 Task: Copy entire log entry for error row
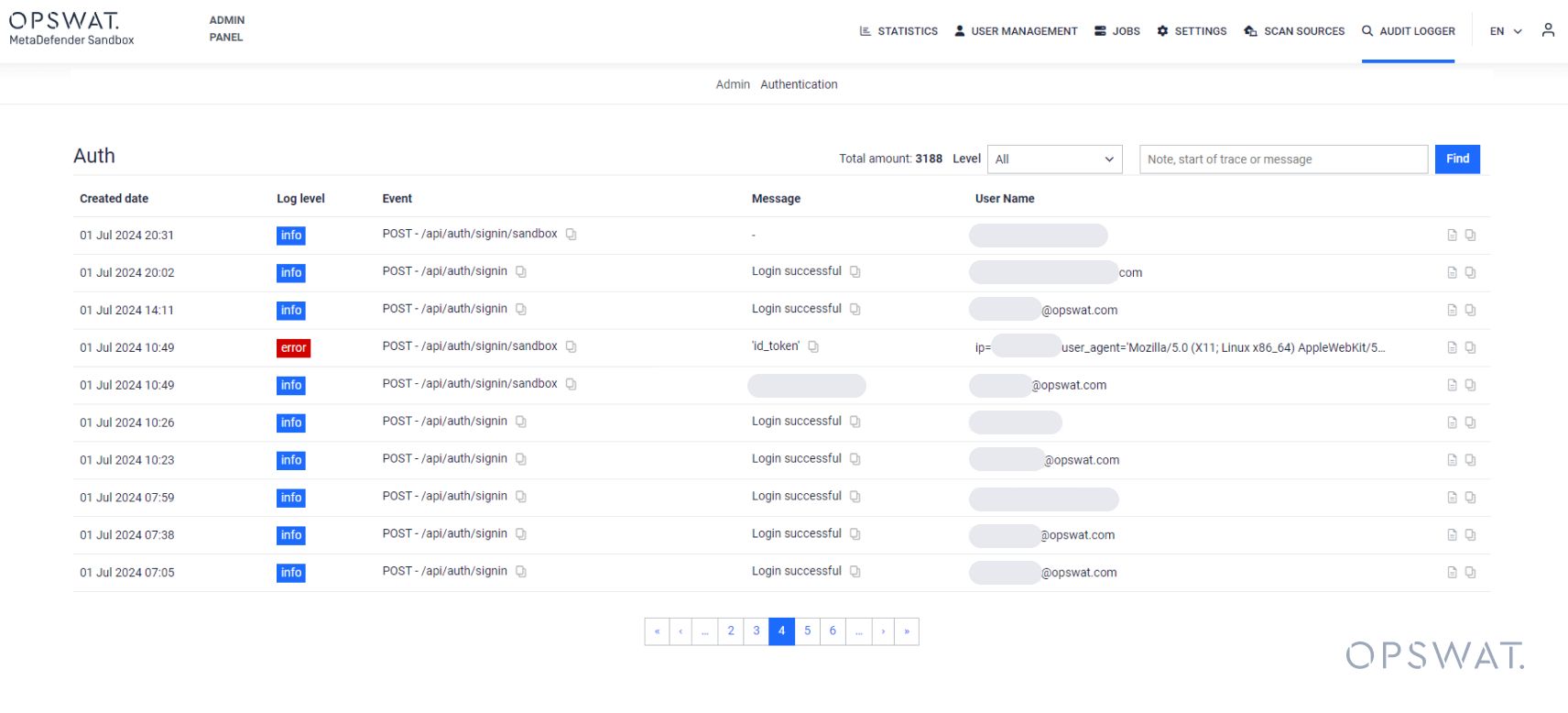click(1470, 348)
